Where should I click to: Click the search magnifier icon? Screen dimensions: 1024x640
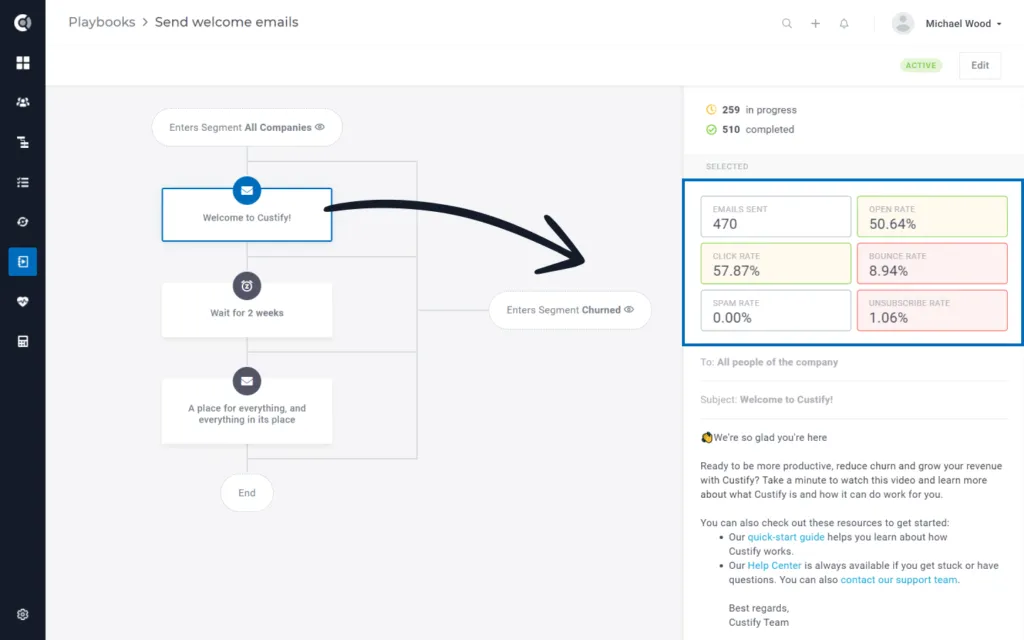coord(787,24)
